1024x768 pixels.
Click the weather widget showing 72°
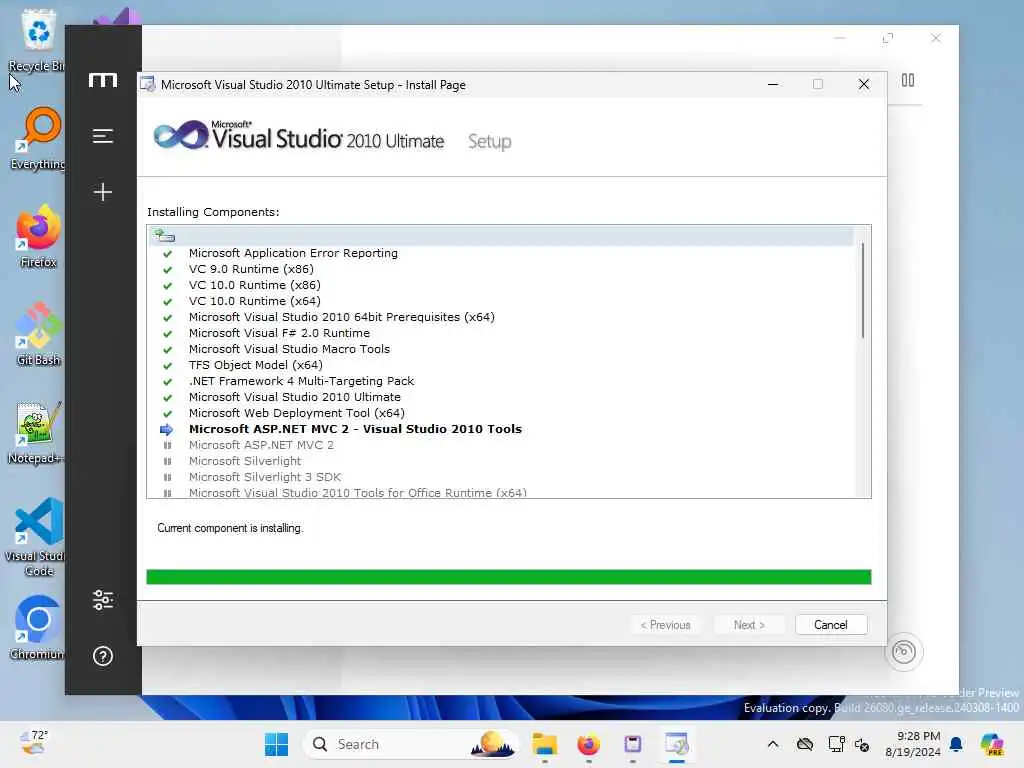point(34,743)
